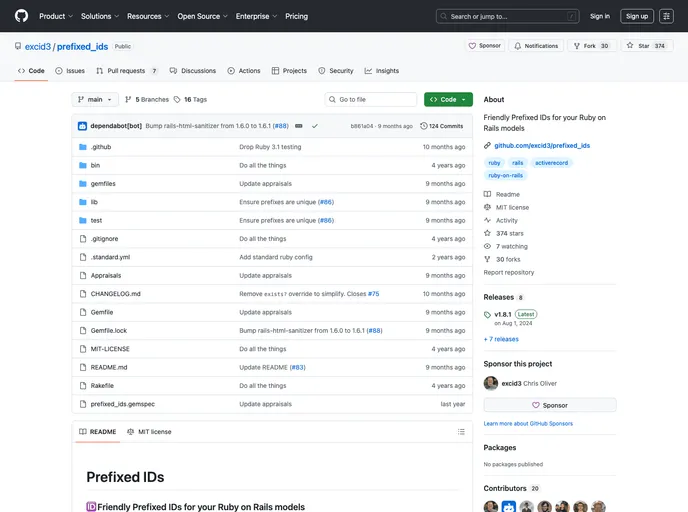Click the dependabot avatar icon
Screen dimensions: 688x512
pos(82,126)
